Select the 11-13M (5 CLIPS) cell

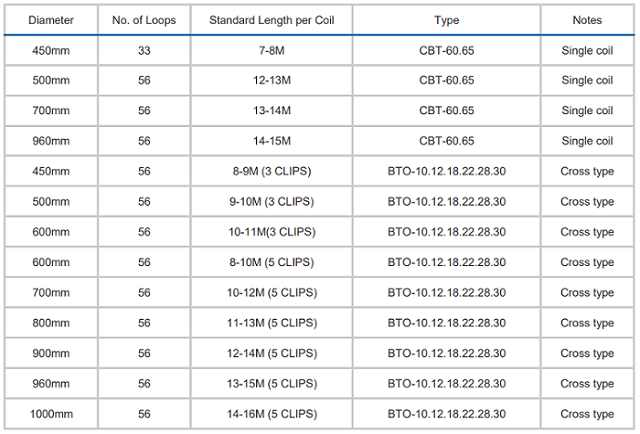(271, 323)
